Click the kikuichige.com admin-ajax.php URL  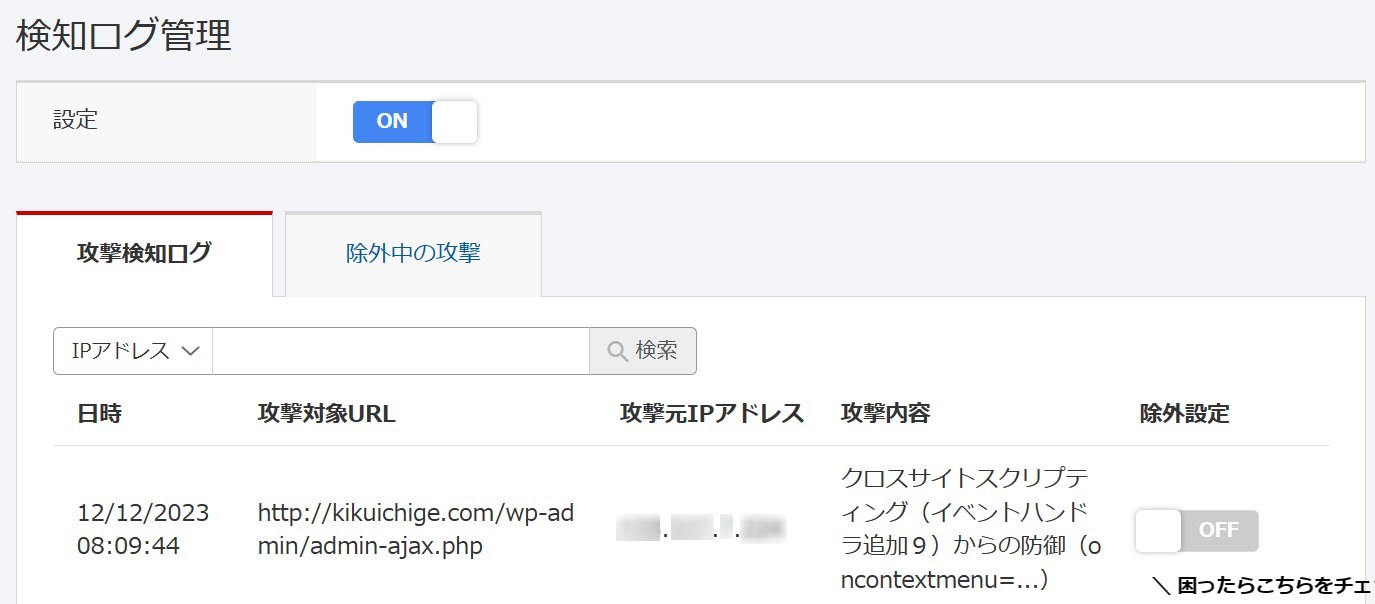(415, 530)
